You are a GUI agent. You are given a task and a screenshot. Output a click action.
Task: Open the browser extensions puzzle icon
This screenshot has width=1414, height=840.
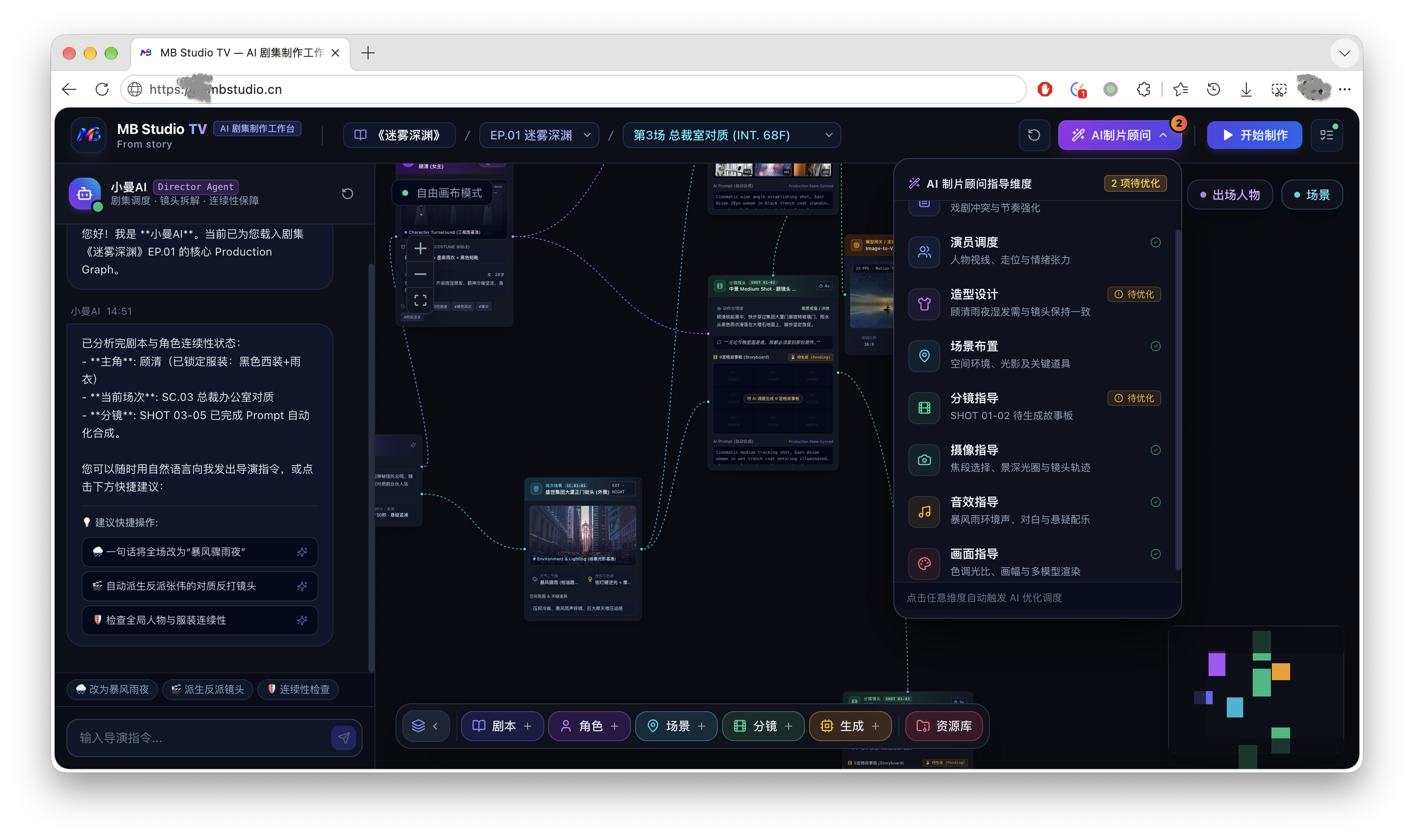(1143, 89)
